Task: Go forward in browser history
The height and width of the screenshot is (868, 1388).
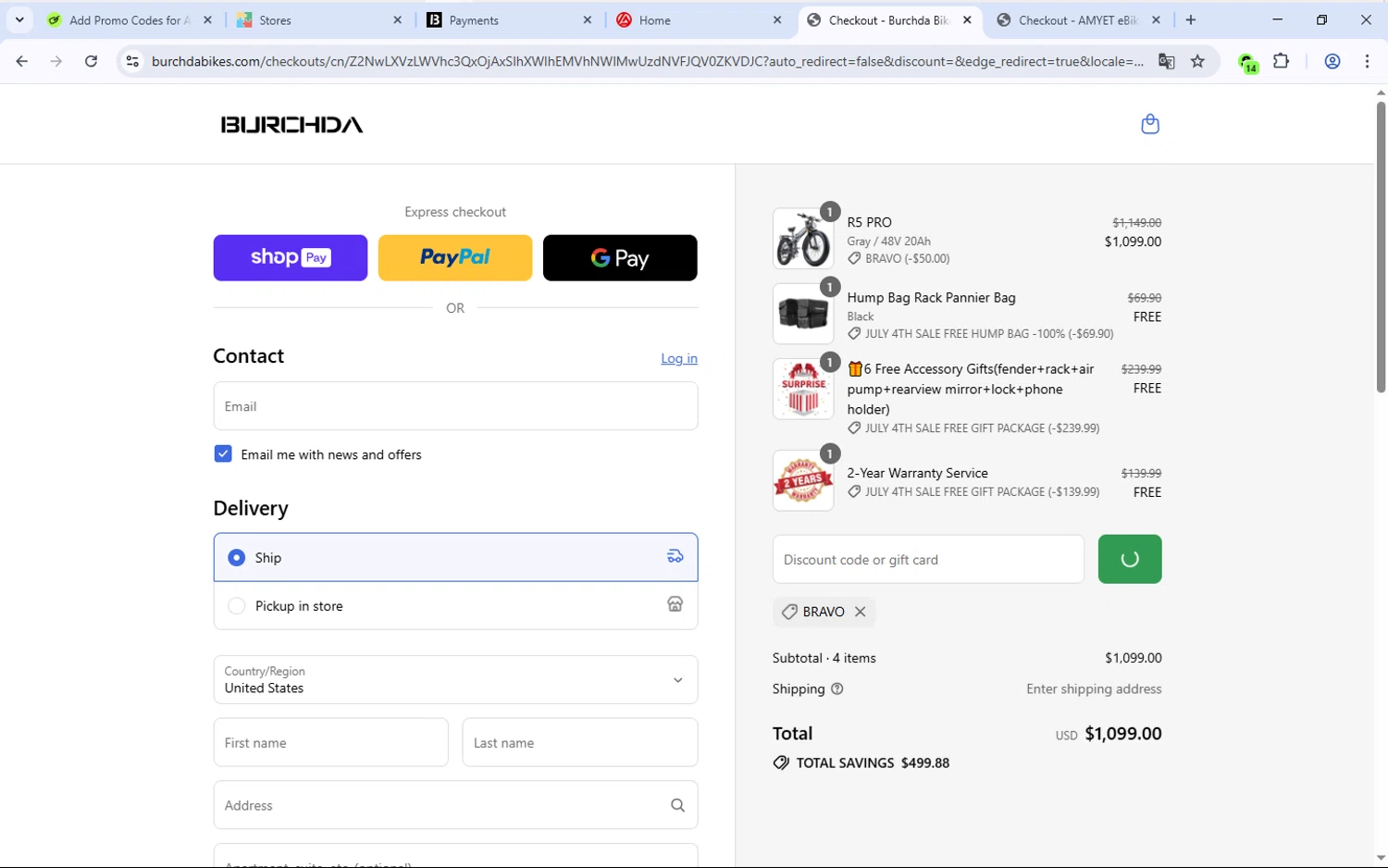Action: coord(56,61)
